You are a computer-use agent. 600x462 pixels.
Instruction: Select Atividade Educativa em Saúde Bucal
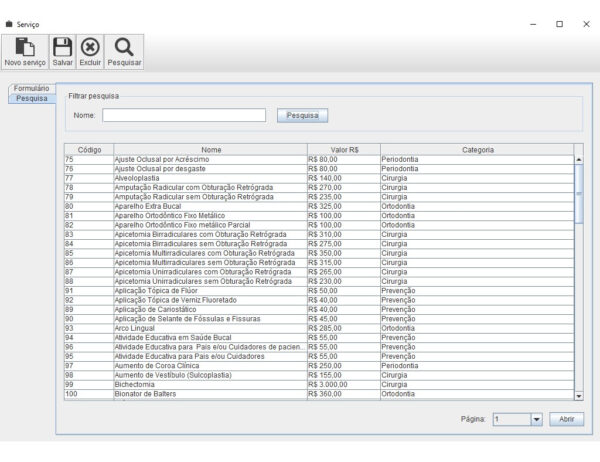(319, 338)
